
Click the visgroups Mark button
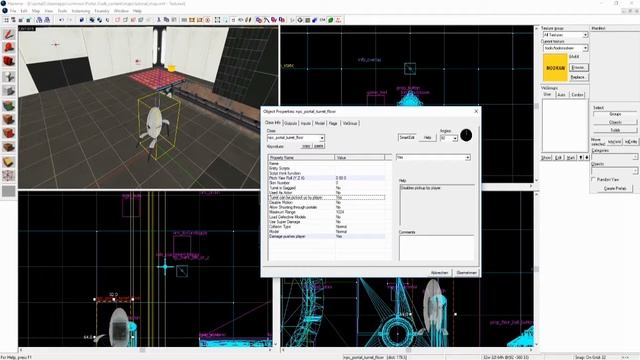click(571, 158)
